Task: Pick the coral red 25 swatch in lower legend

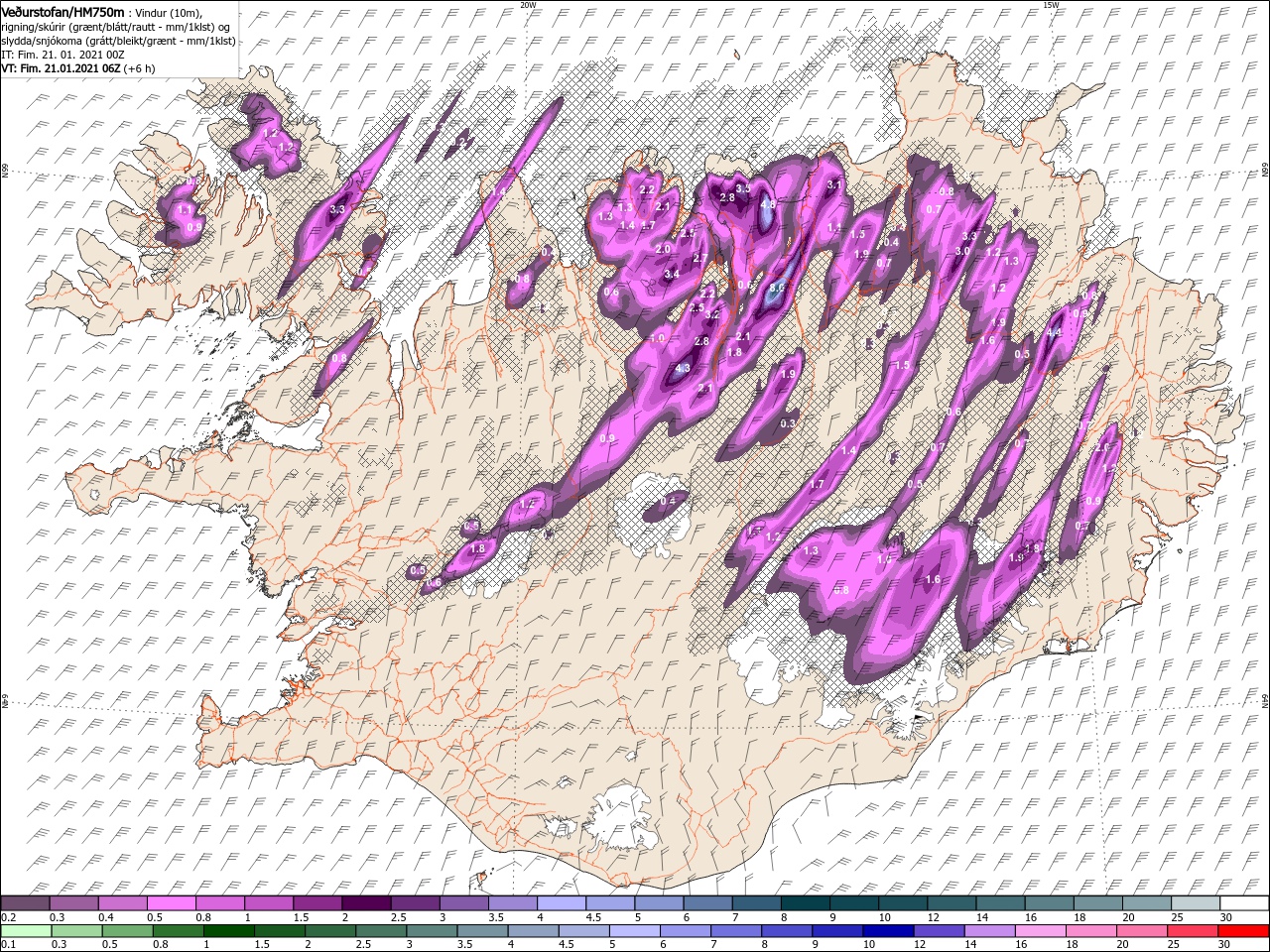Action: click(1194, 930)
